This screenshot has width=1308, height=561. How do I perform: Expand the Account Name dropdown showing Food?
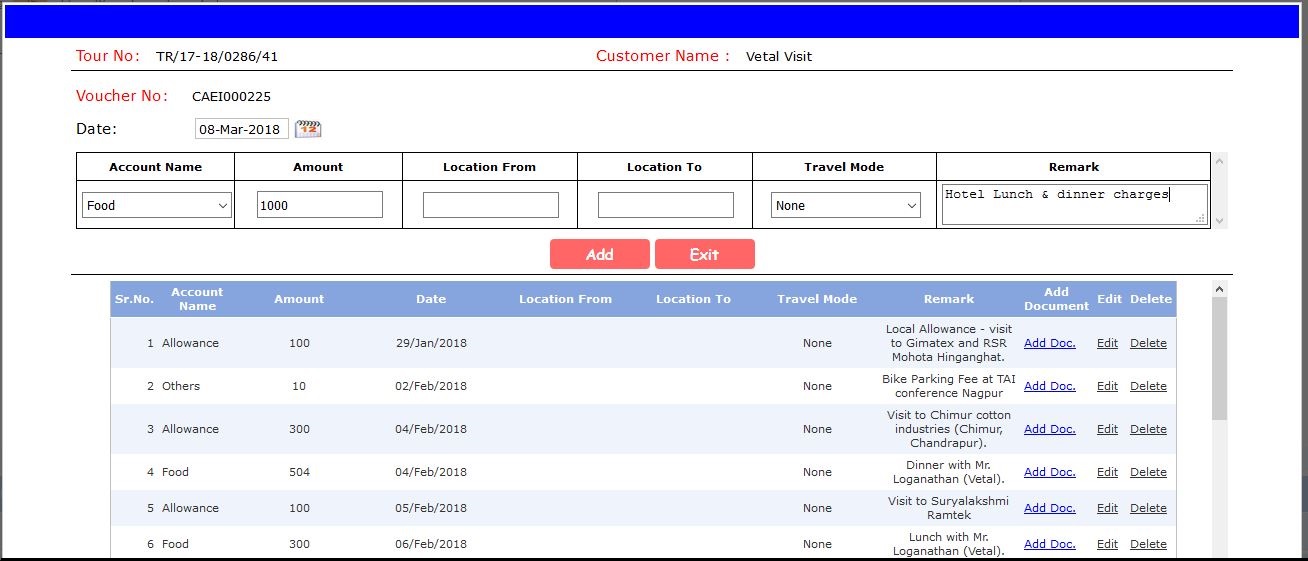(x=157, y=205)
